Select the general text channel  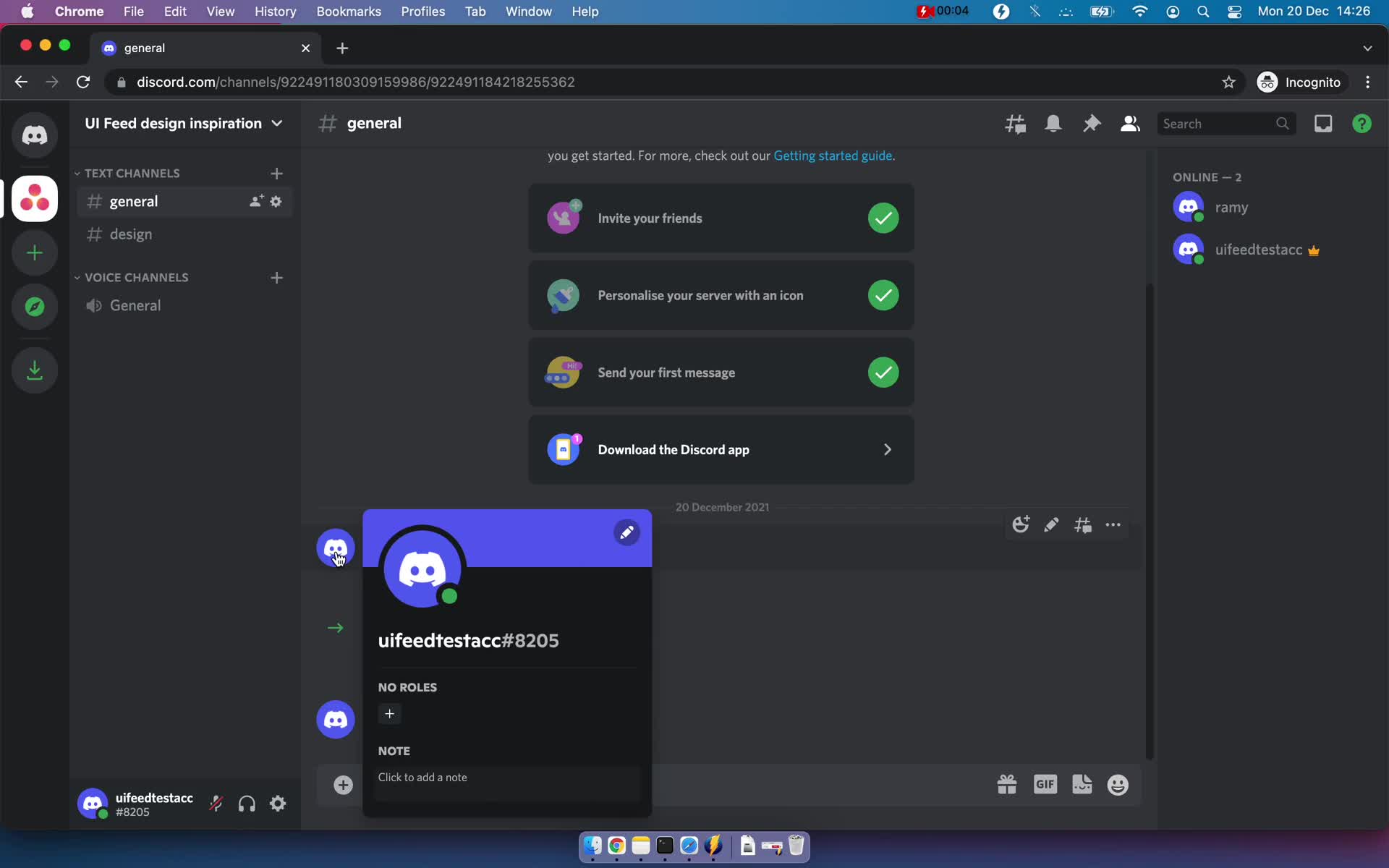184,202
